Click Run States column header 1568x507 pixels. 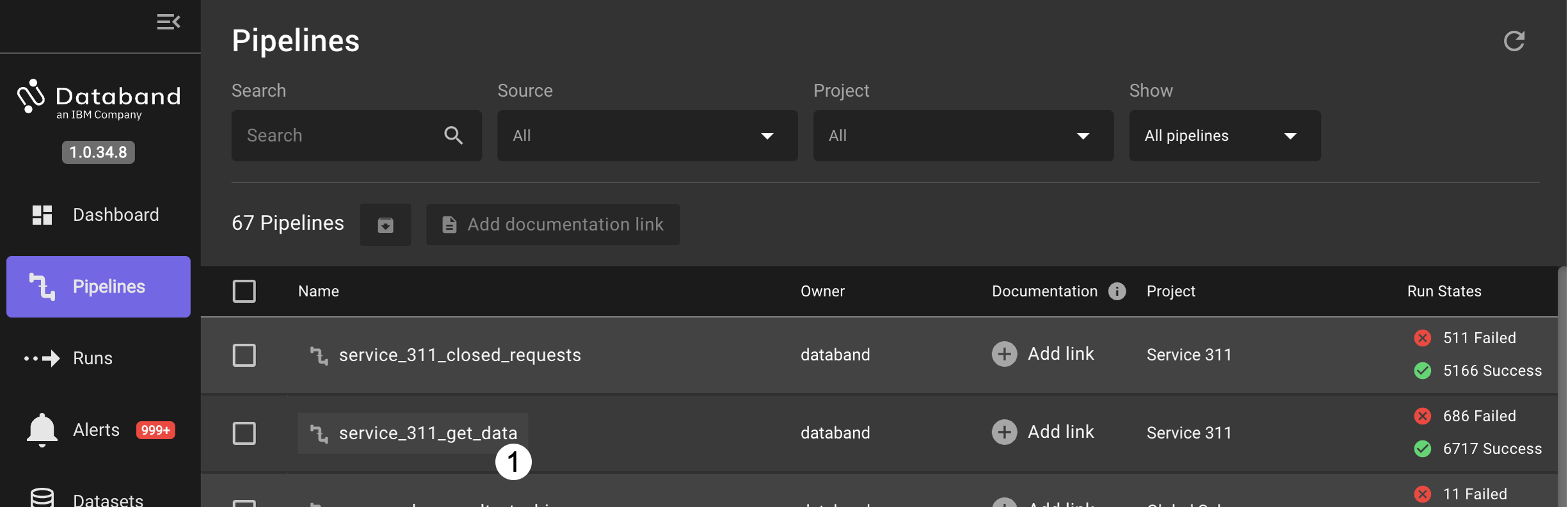[x=1444, y=291]
